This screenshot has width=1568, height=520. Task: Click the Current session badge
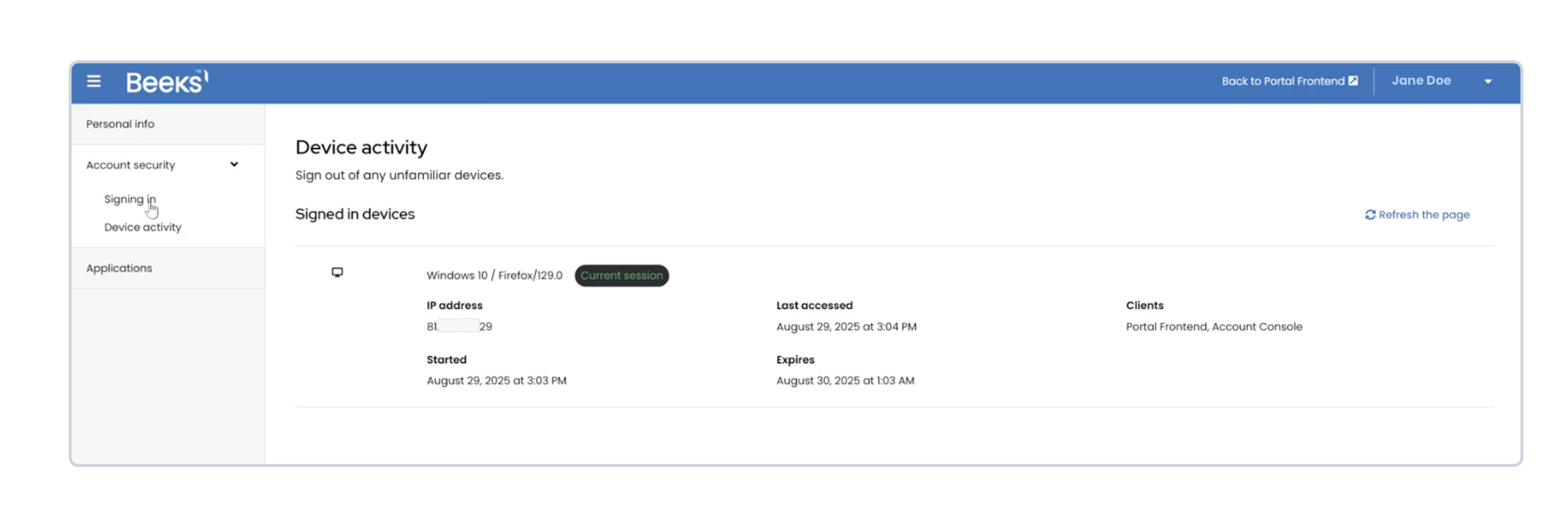(x=622, y=275)
